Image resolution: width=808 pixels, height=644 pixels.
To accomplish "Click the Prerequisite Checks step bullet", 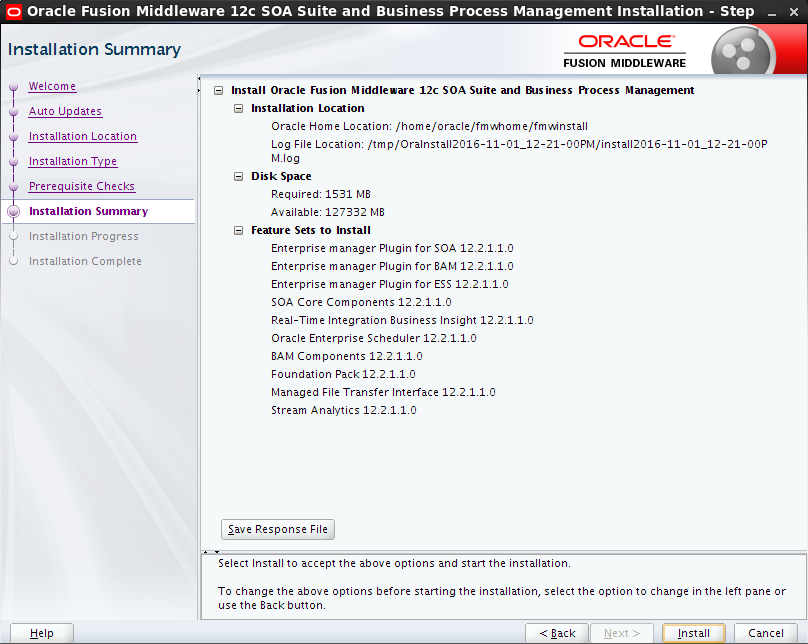I will pyautogui.click(x=12, y=186).
